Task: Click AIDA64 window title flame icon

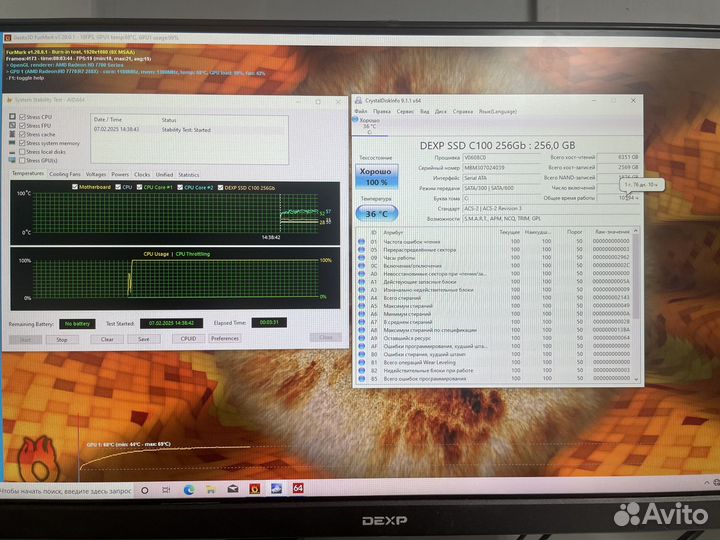Action: [9, 100]
